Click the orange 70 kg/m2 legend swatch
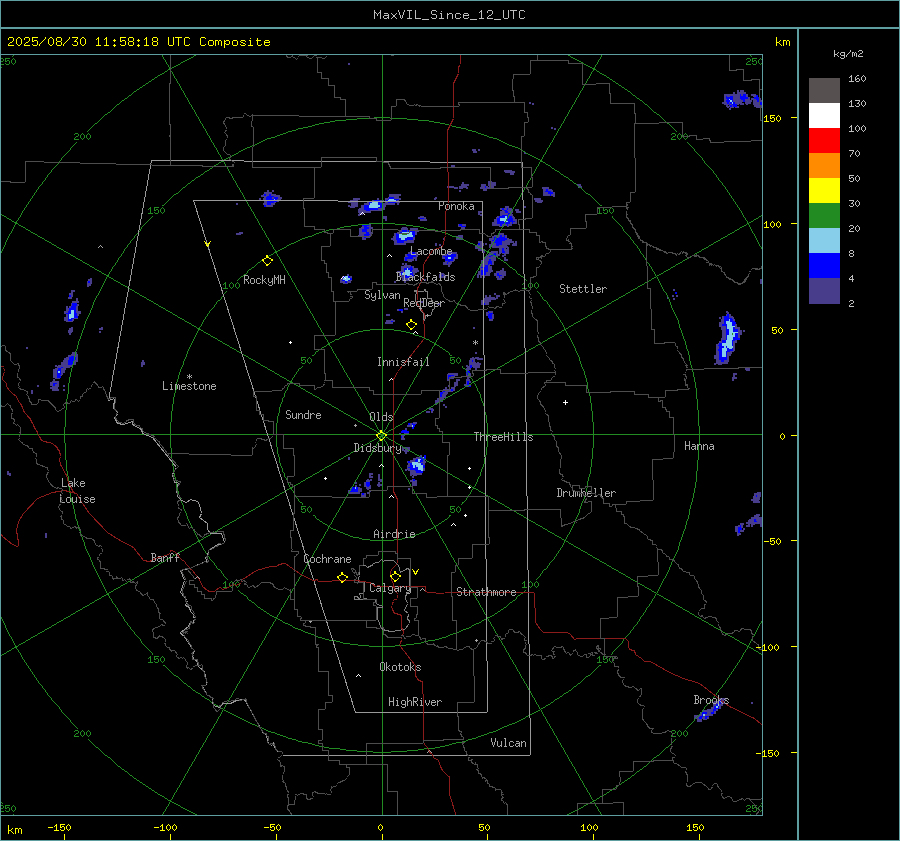Image resolution: width=900 pixels, height=841 pixels. [824, 166]
